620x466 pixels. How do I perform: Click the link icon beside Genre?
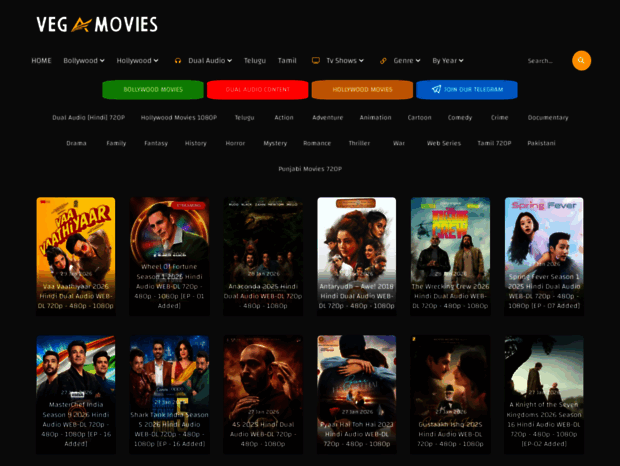coord(383,61)
